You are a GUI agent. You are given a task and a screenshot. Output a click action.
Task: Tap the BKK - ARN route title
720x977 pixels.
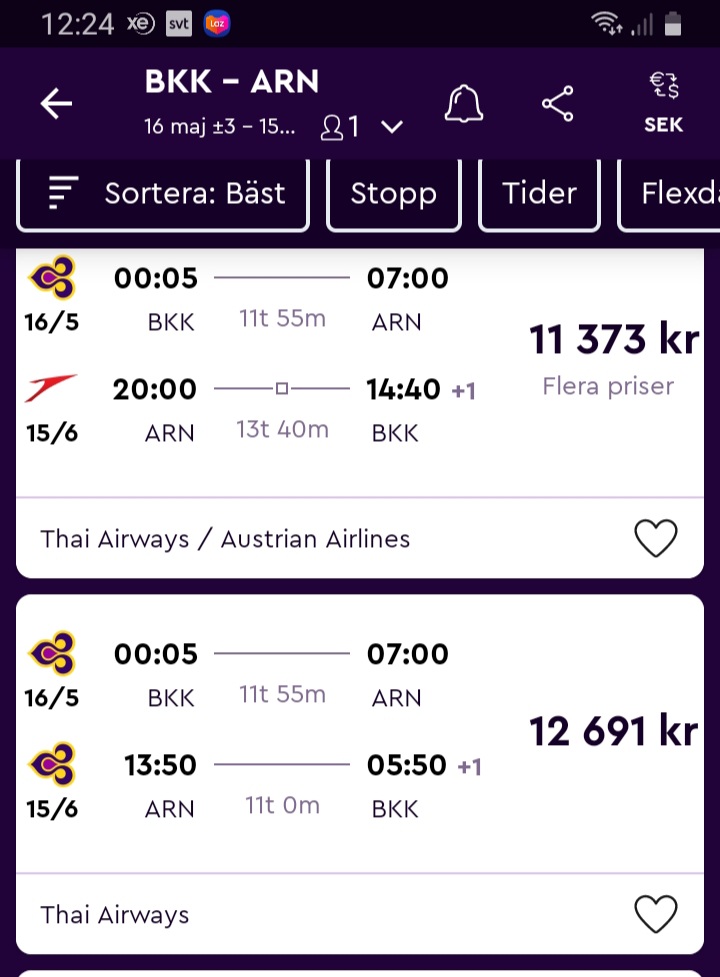[x=232, y=83]
